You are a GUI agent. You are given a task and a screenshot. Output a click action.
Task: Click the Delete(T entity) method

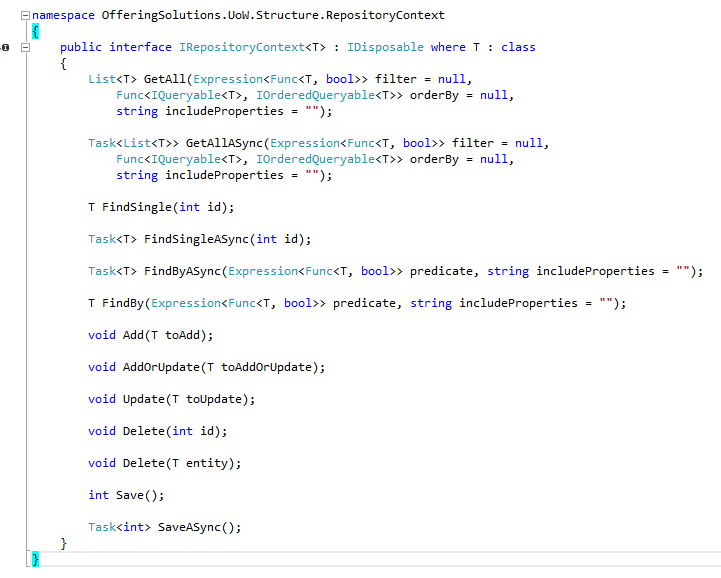pyautogui.click(x=182, y=463)
